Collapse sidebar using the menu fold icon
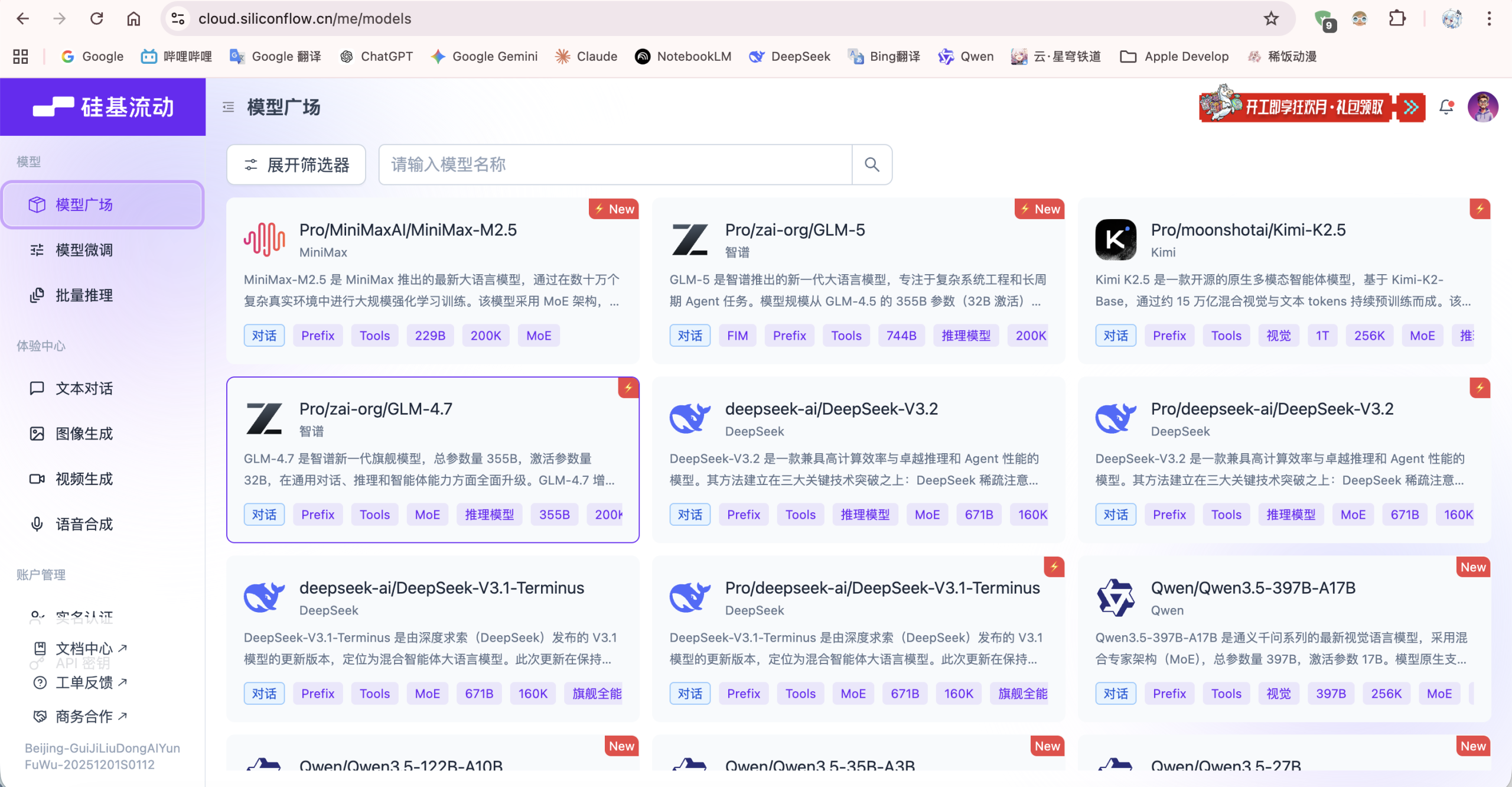The image size is (1512, 787). click(x=228, y=107)
